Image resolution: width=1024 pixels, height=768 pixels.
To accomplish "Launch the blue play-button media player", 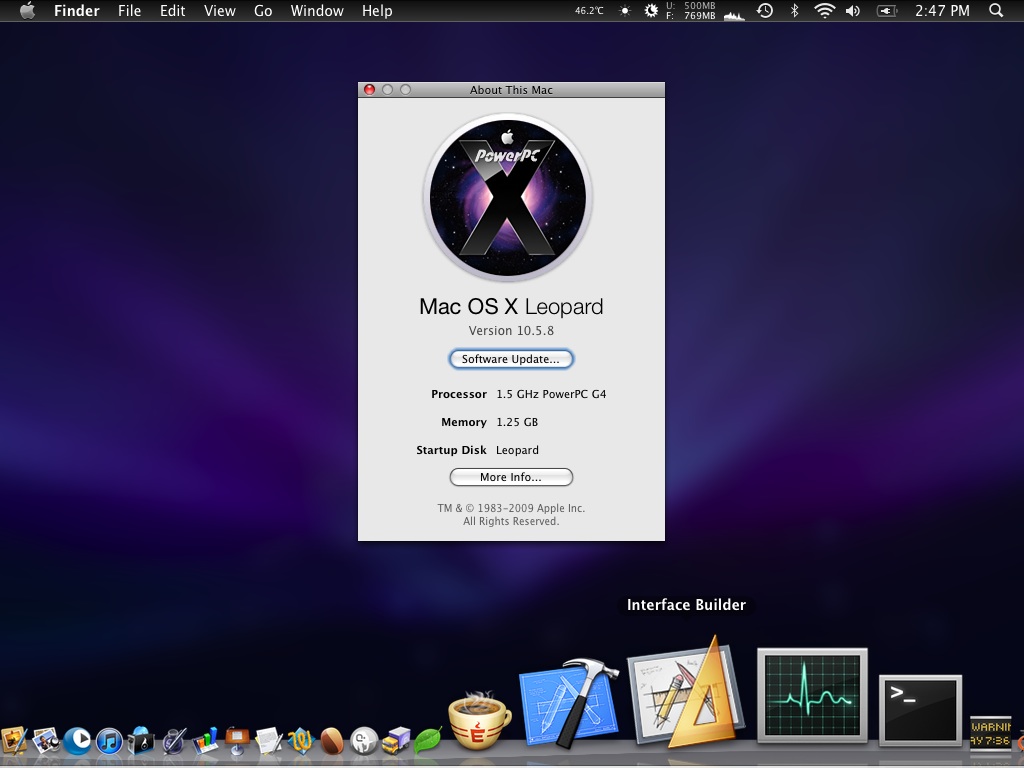I will (x=78, y=740).
